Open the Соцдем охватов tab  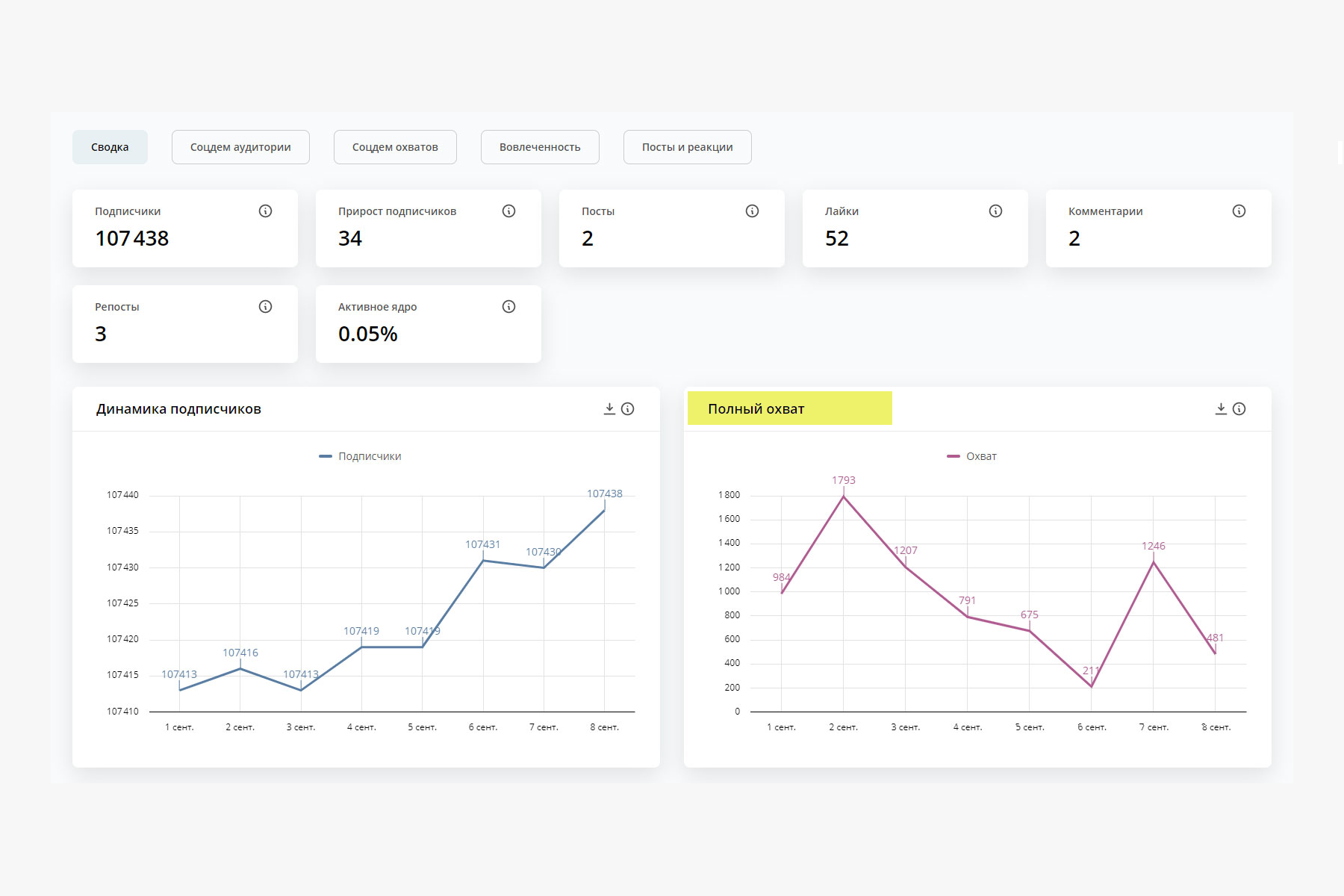point(395,147)
